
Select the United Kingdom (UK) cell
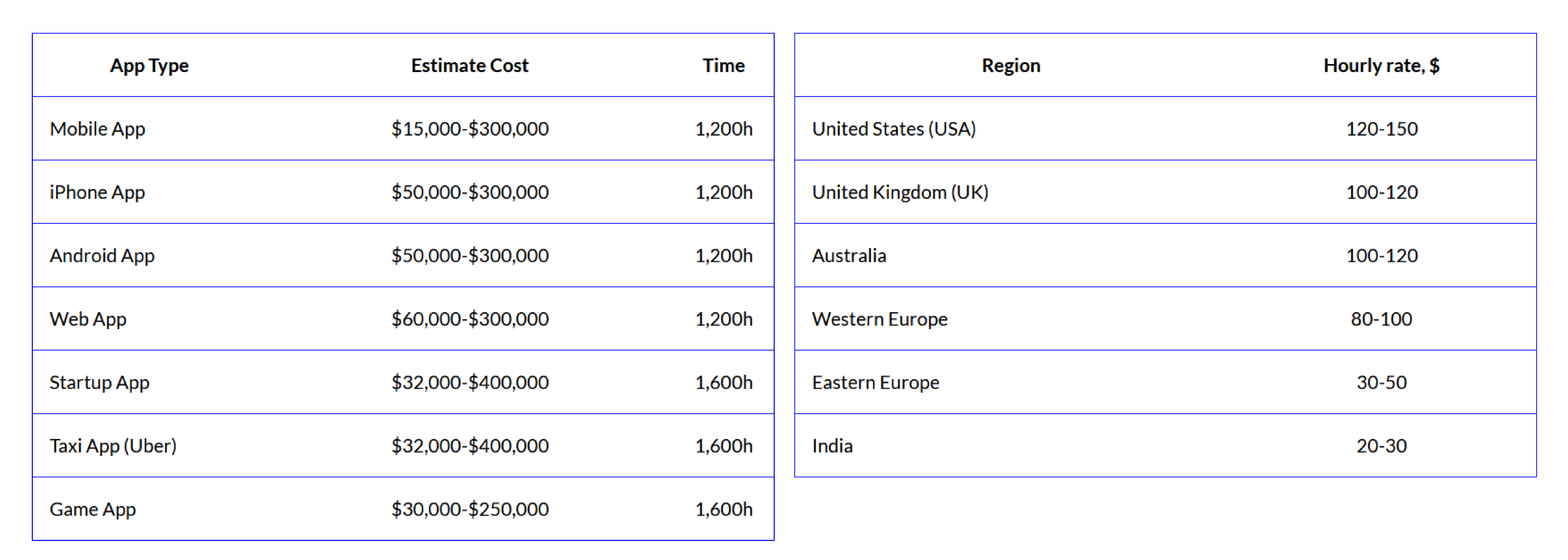tap(900, 192)
